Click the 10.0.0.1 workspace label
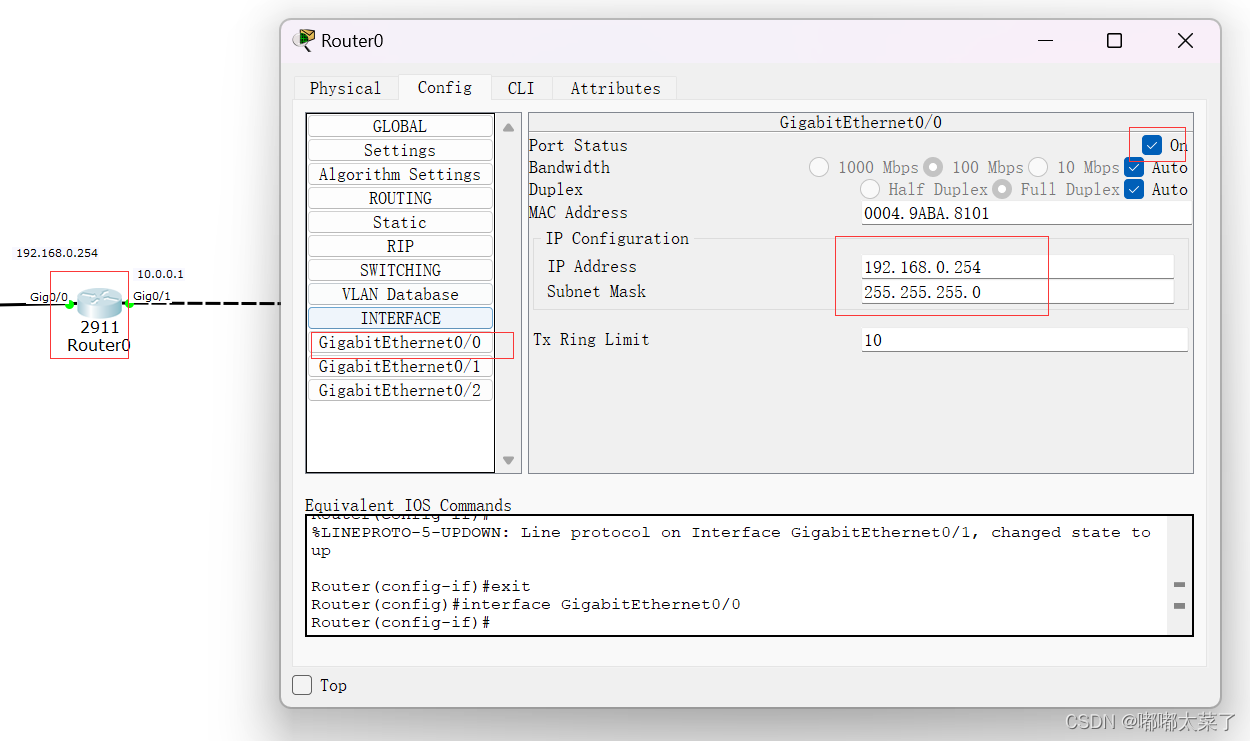The image size is (1250, 741). [x=160, y=273]
